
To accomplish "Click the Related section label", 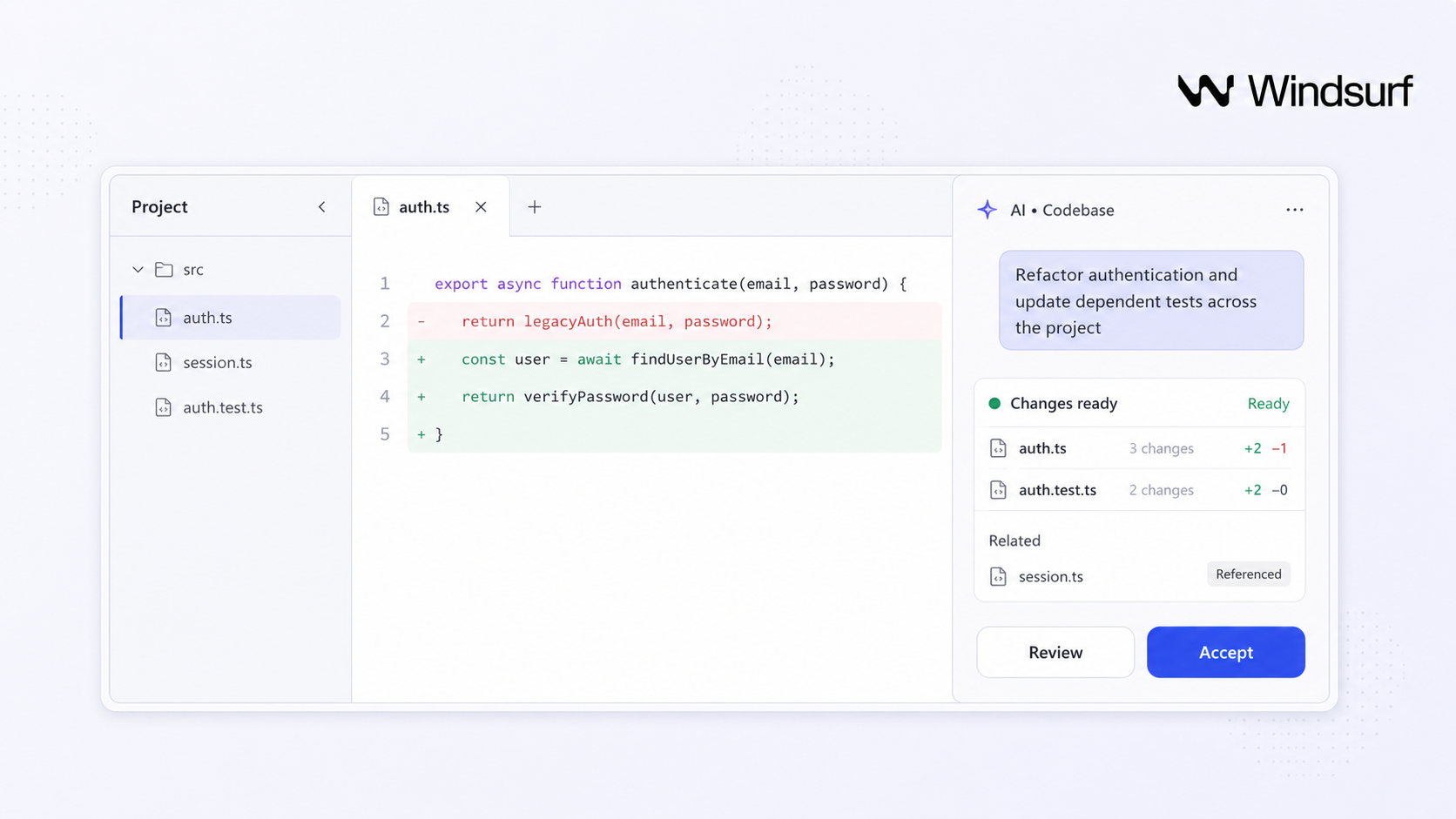I will 1014,540.
